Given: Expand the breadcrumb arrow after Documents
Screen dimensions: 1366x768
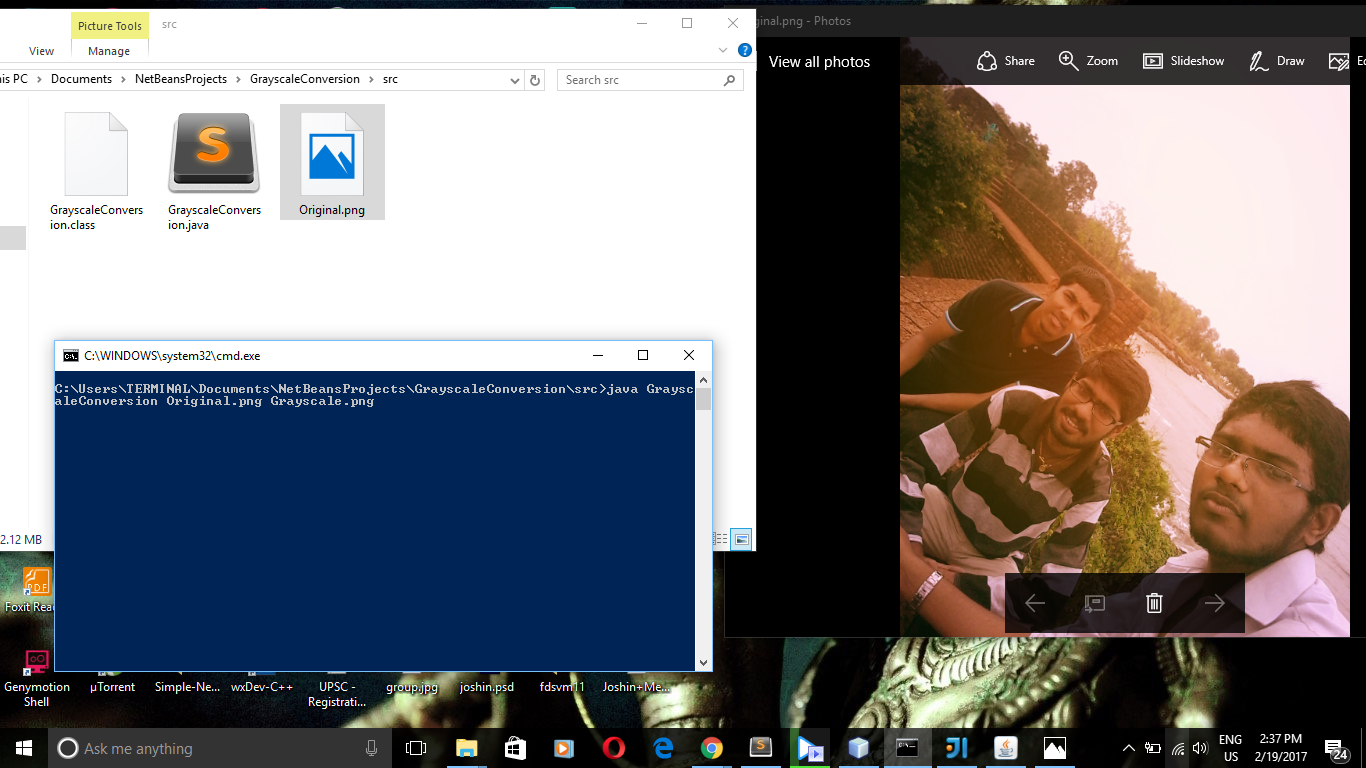Looking at the screenshot, I should (x=124, y=79).
